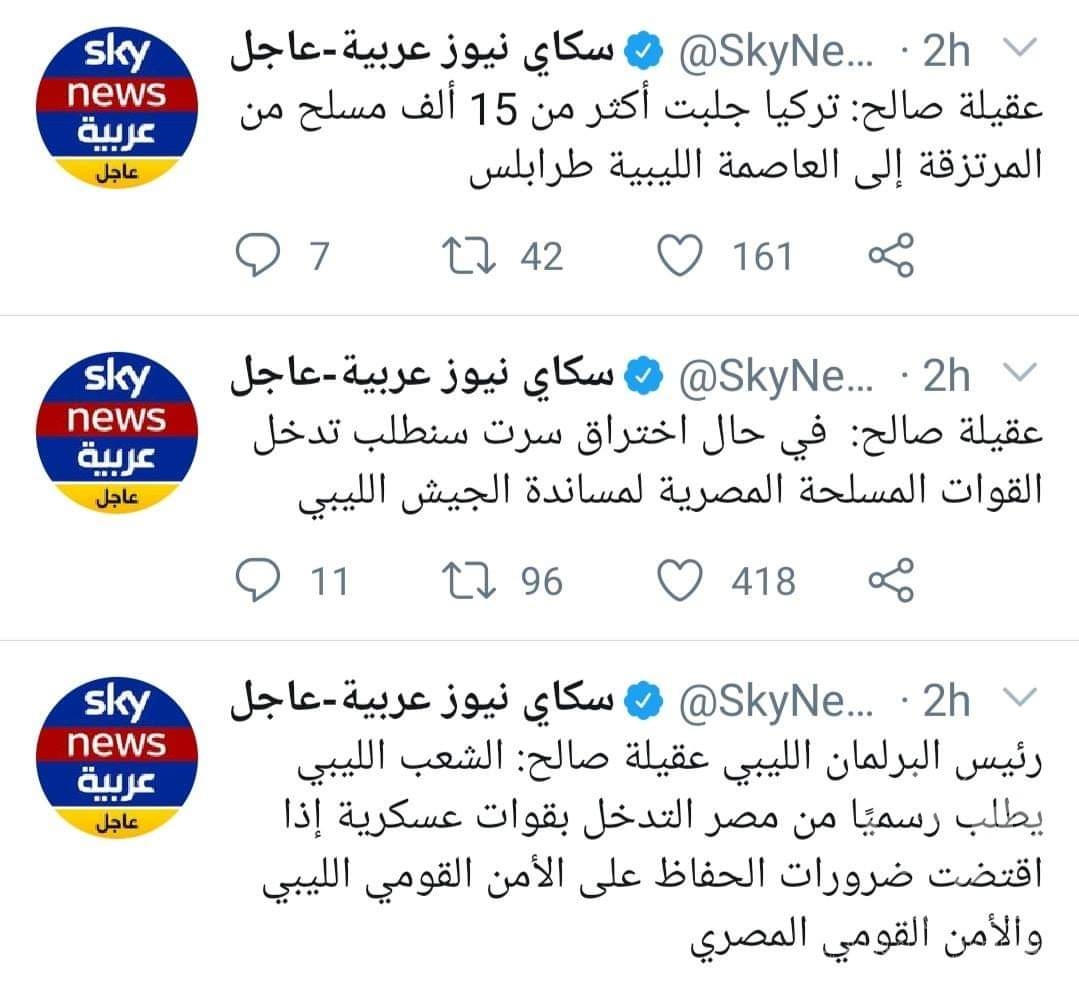This screenshot has height=993, width=1079.
Task: Open the first tweet's chevron options menu
Action: (x=1020, y=47)
